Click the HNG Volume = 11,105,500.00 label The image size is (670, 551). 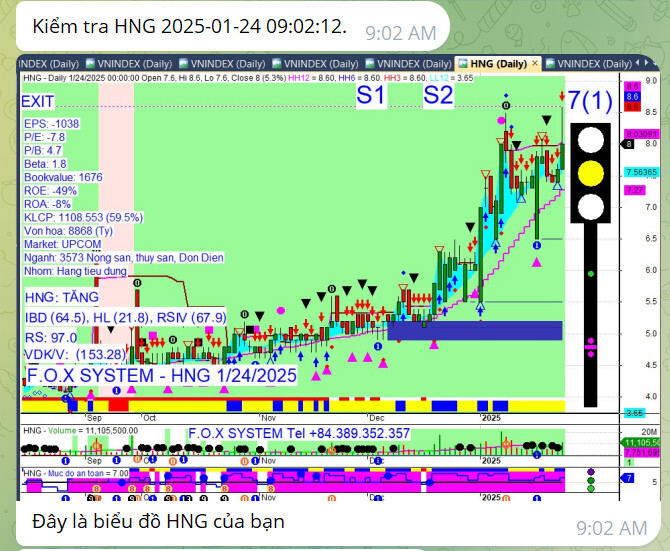coord(80,431)
